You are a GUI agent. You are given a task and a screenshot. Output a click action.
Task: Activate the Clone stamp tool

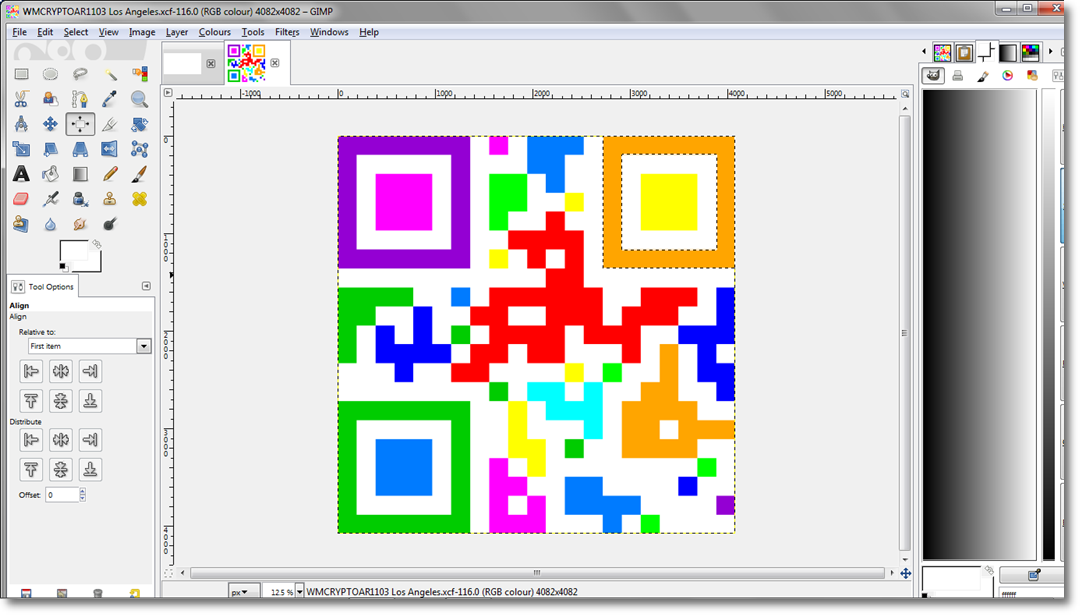(x=110, y=199)
